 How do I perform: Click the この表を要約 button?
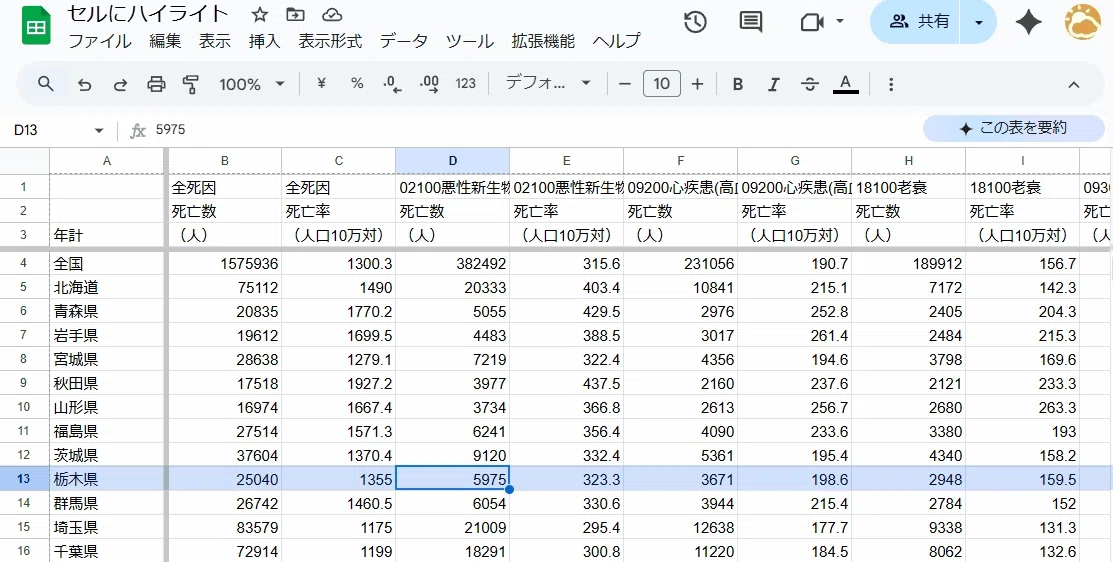tap(1014, 128)
